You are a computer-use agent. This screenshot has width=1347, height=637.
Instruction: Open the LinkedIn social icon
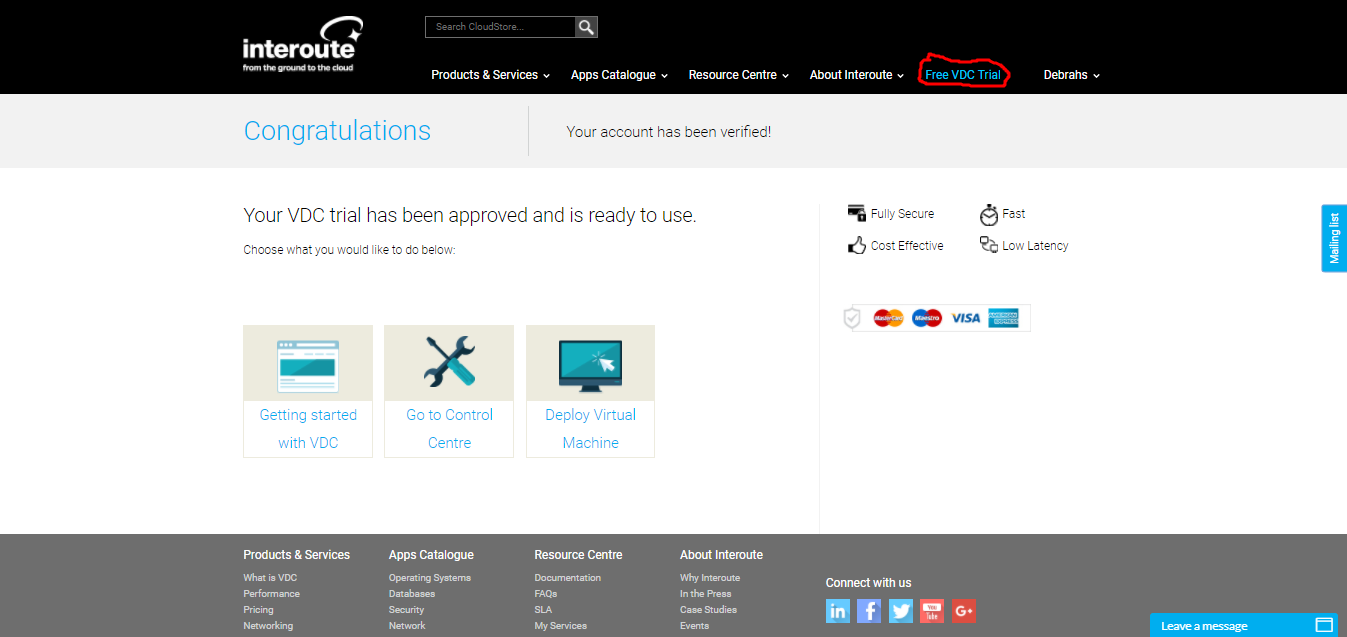(x=838, y=611)
